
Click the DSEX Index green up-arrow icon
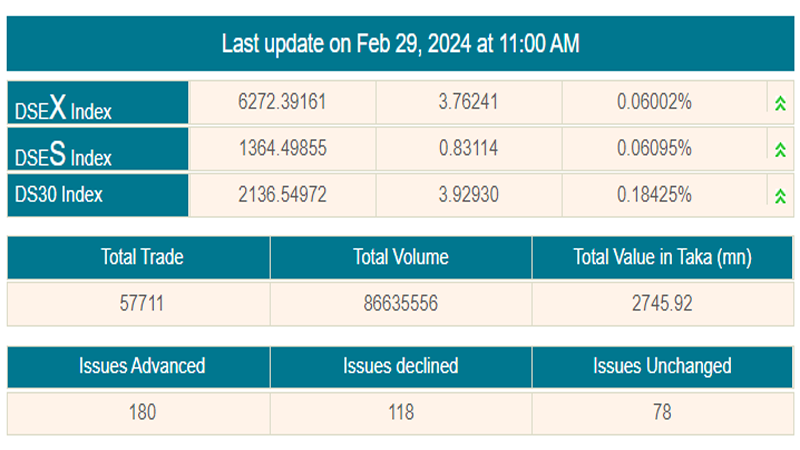779,103
